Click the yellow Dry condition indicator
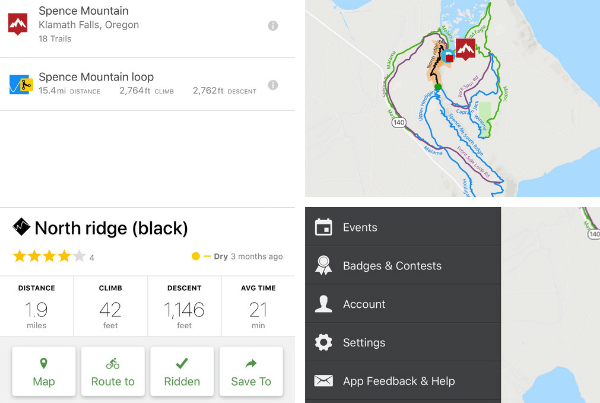 click(x=196, y=257)
